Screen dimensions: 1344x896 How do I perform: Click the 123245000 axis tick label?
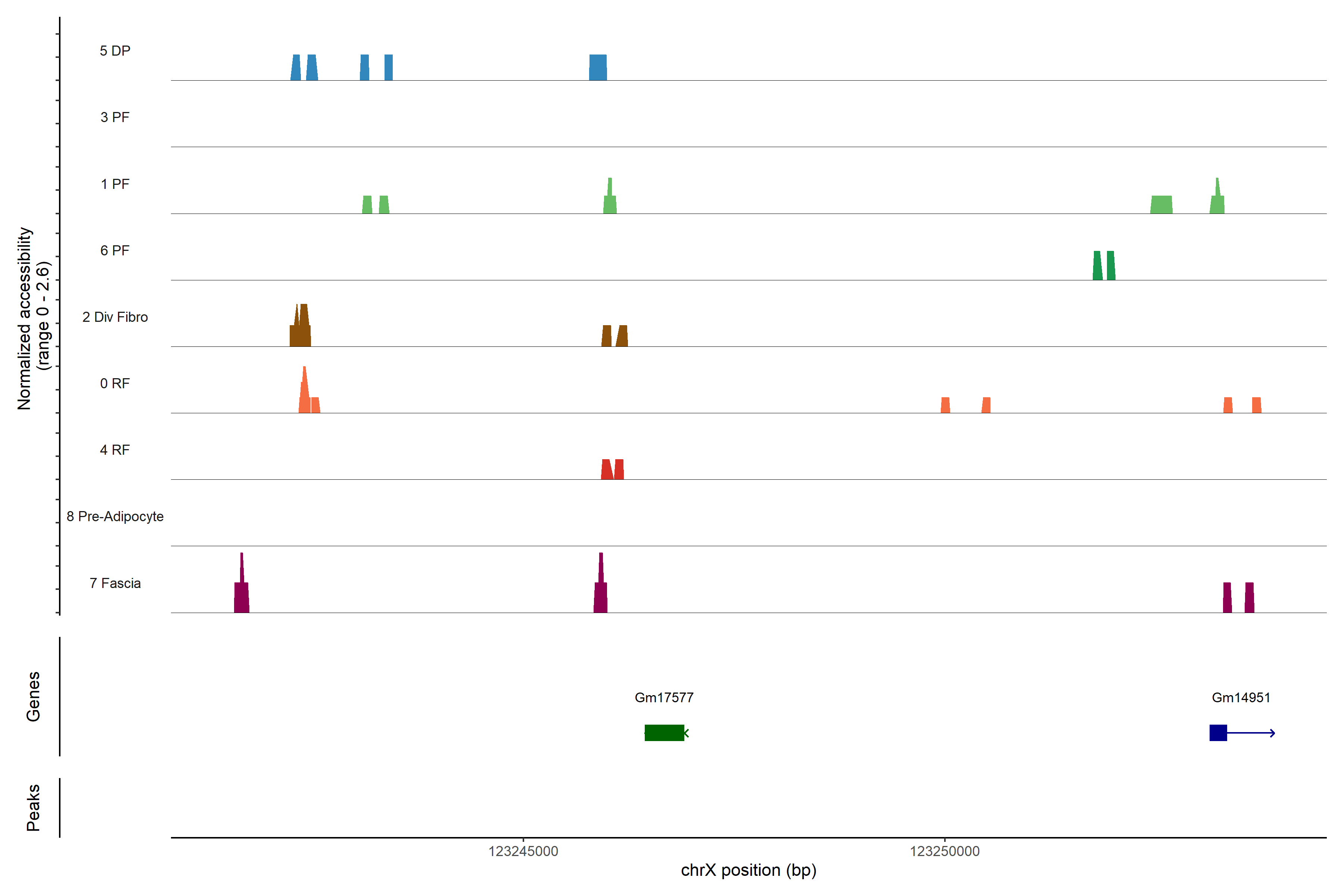pyautogui.click(x=523, y=852)
